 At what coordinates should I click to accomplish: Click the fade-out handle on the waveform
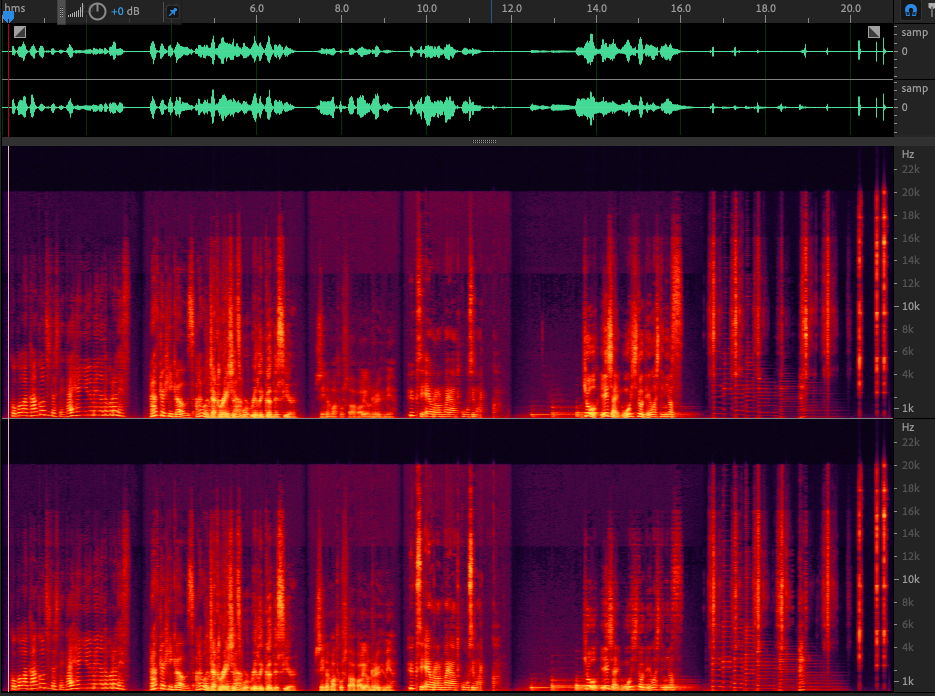[874, 32]
